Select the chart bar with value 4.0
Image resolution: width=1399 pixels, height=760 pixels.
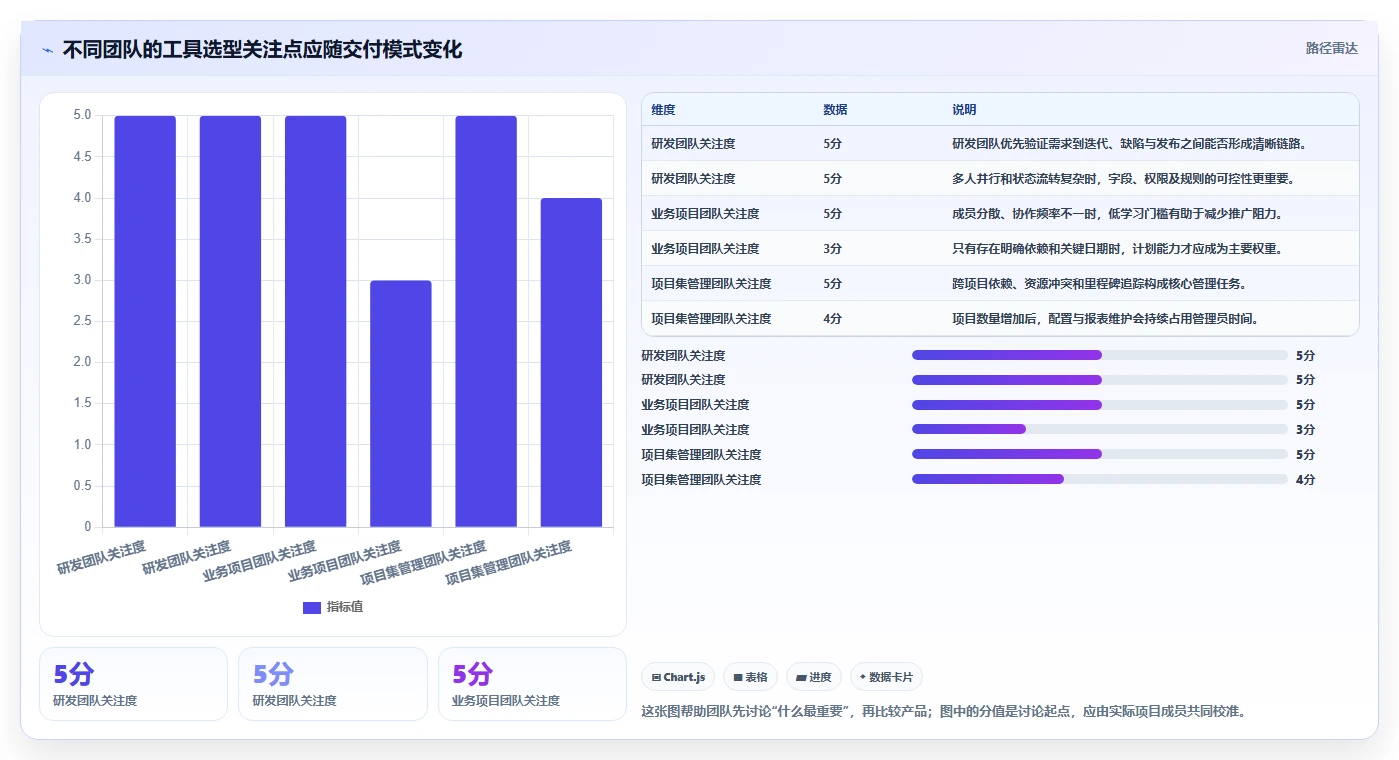click(571, 363)
